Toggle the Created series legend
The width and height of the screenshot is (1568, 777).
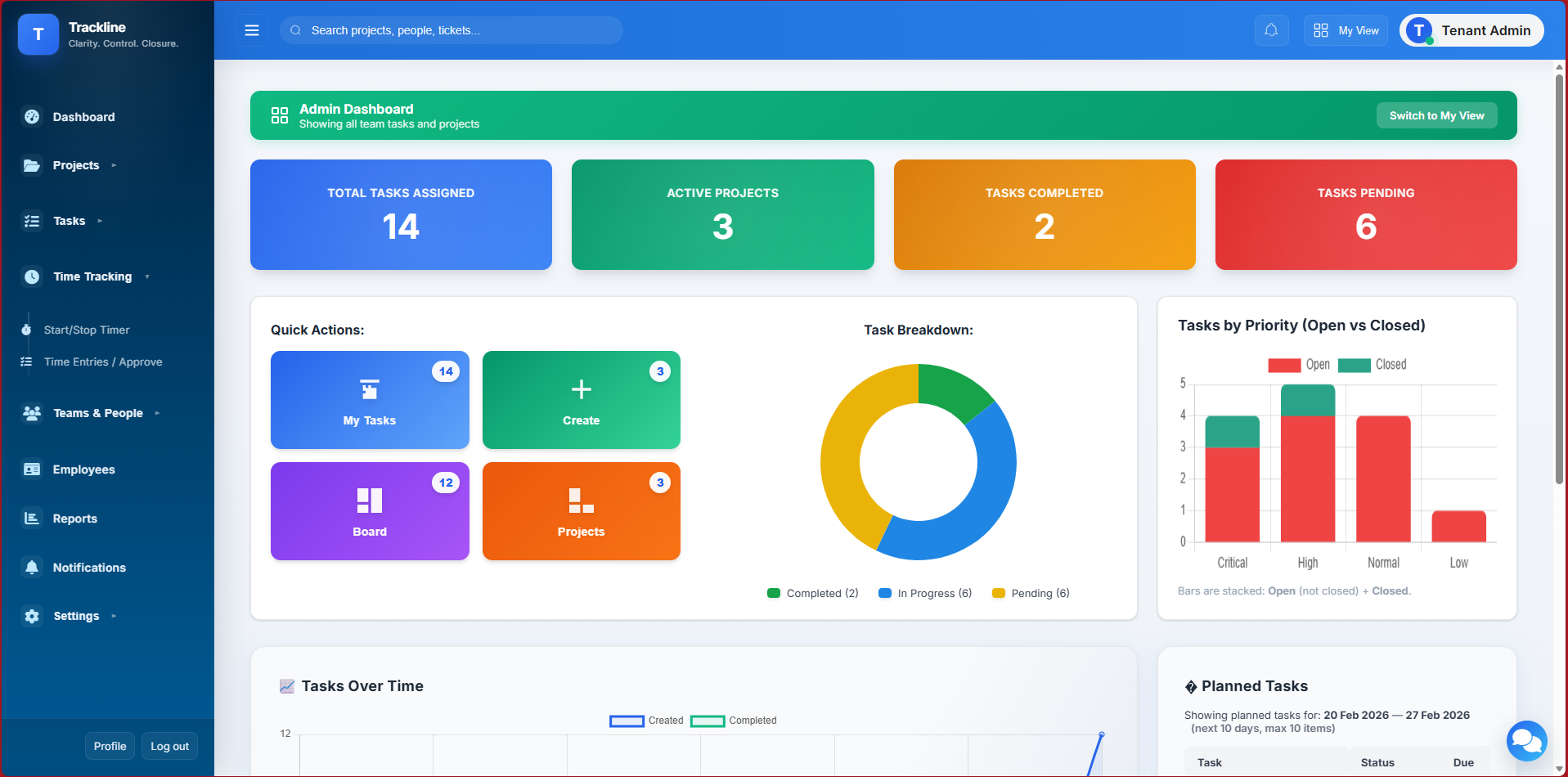pos(646,721)
